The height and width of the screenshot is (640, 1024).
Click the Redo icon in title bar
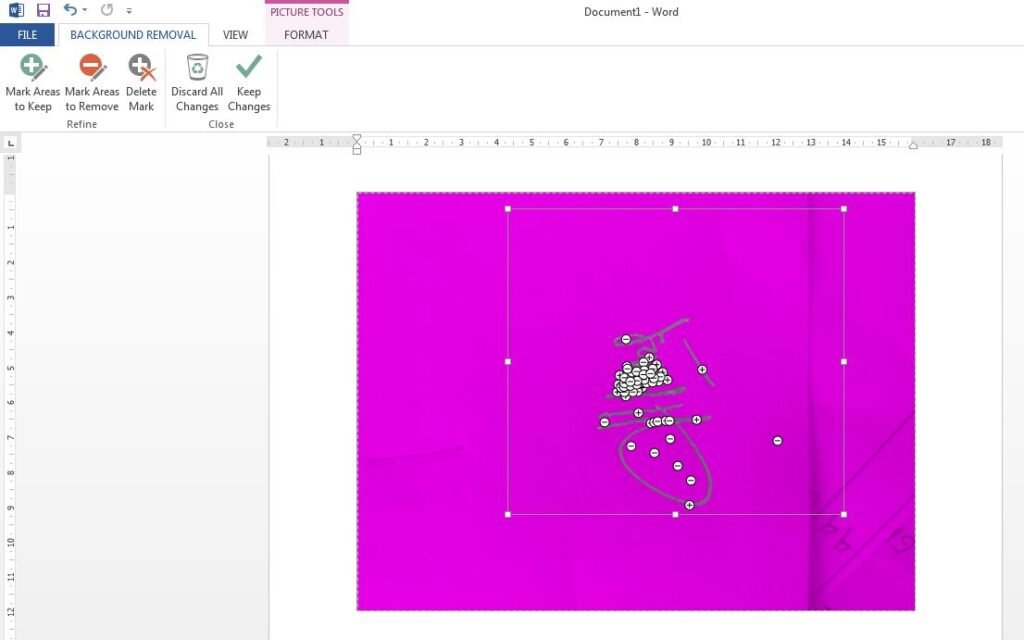(107, 10)
